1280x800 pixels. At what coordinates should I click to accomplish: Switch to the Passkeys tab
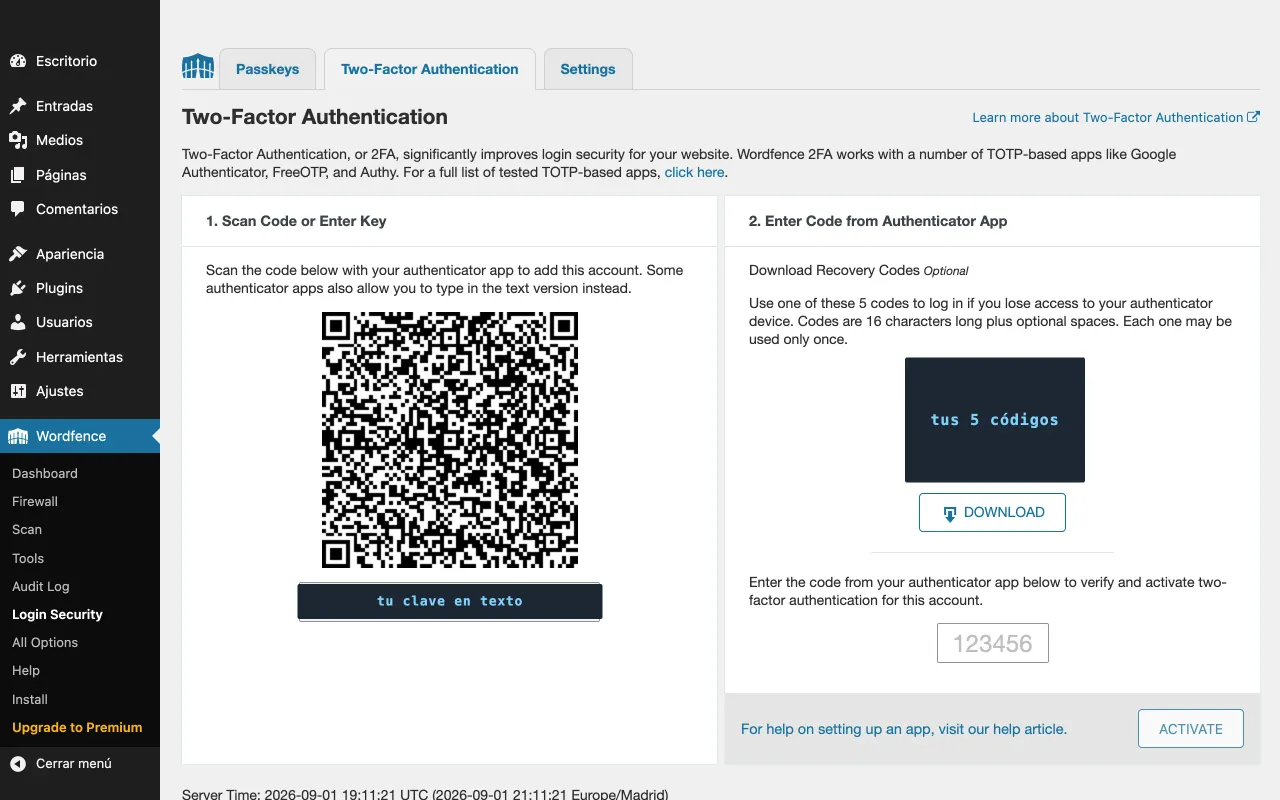pyautogui.click(x=267, y=69)
